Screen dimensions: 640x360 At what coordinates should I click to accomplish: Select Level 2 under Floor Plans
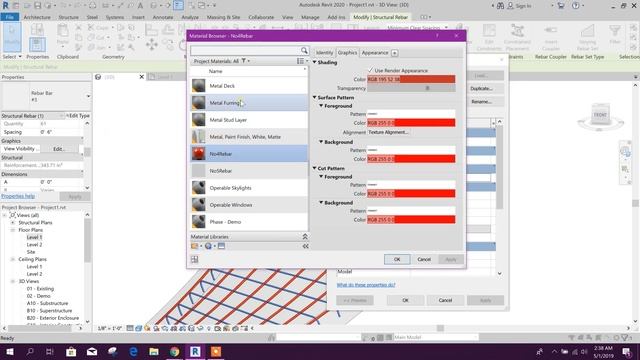pos(34,244)
